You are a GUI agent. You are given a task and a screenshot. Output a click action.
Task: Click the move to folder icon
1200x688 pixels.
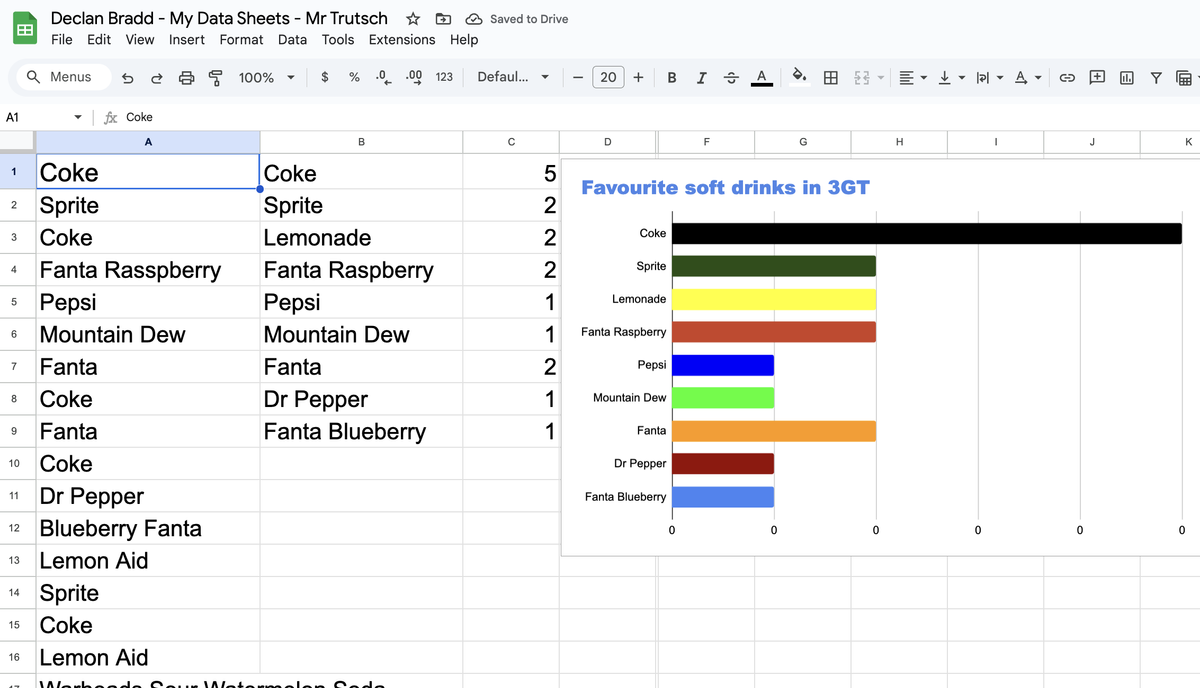(444, 19)
